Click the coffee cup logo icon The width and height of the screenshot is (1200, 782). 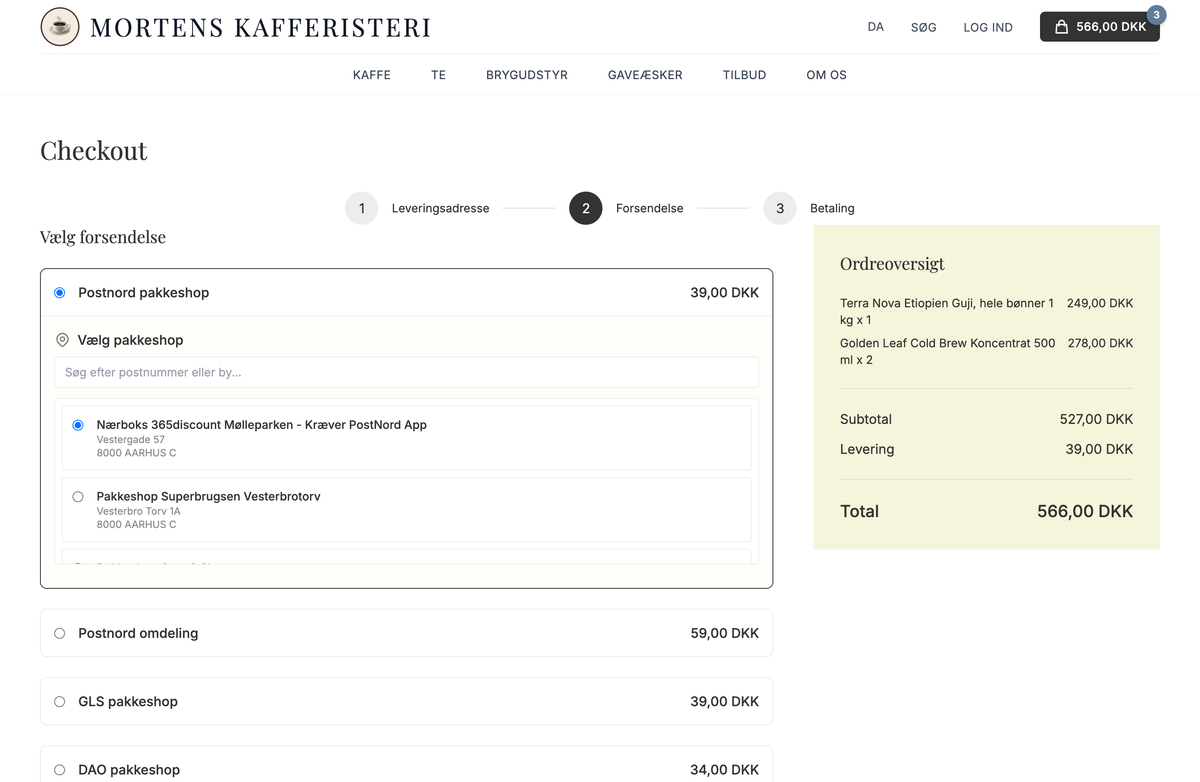[x=60, y=27]
